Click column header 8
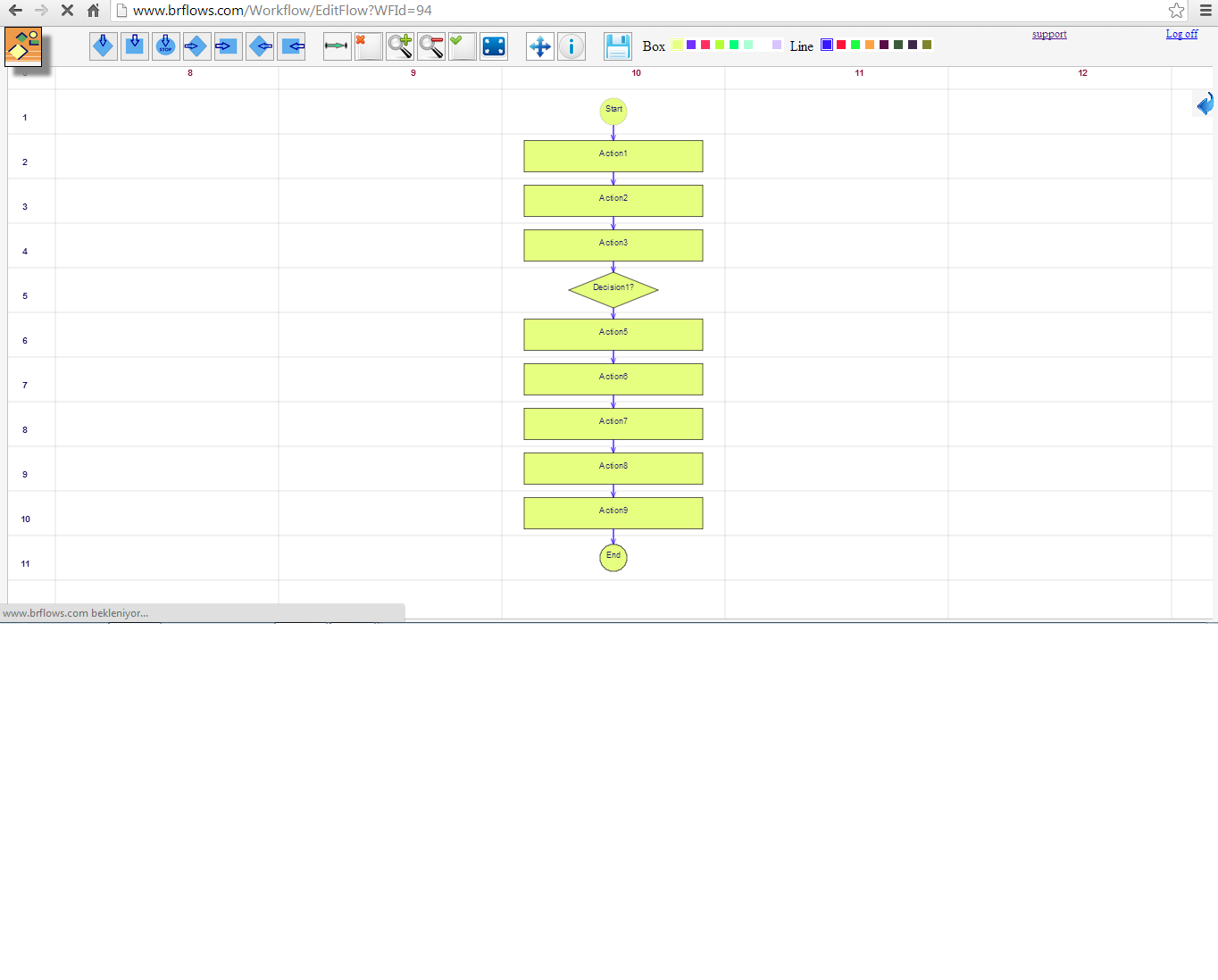Viewport: 1218px width, 980px height. click(x=190, y=73)
